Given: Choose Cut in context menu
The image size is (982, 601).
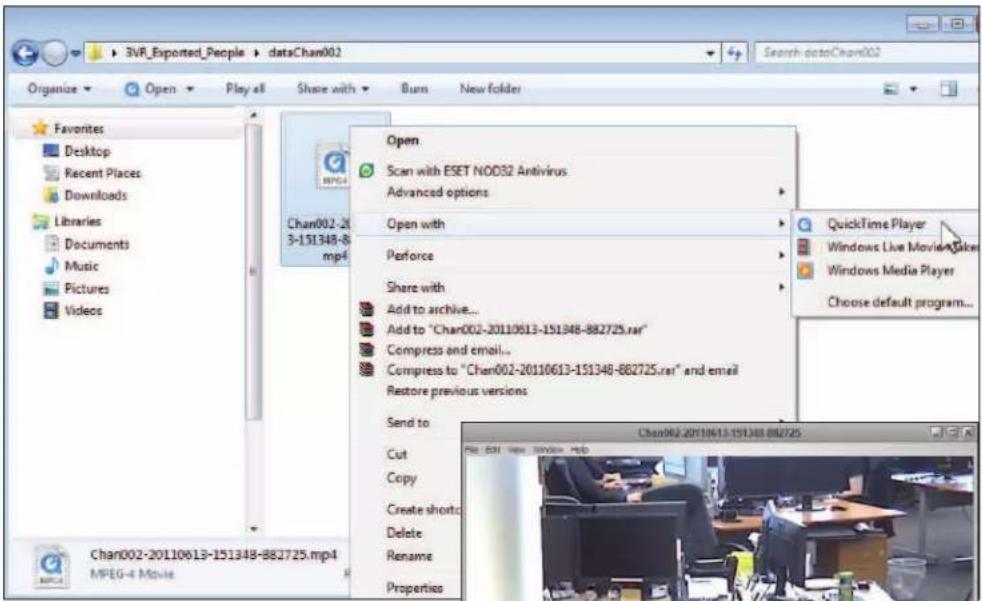Looking at the screenshot, I should coord(396,455).
